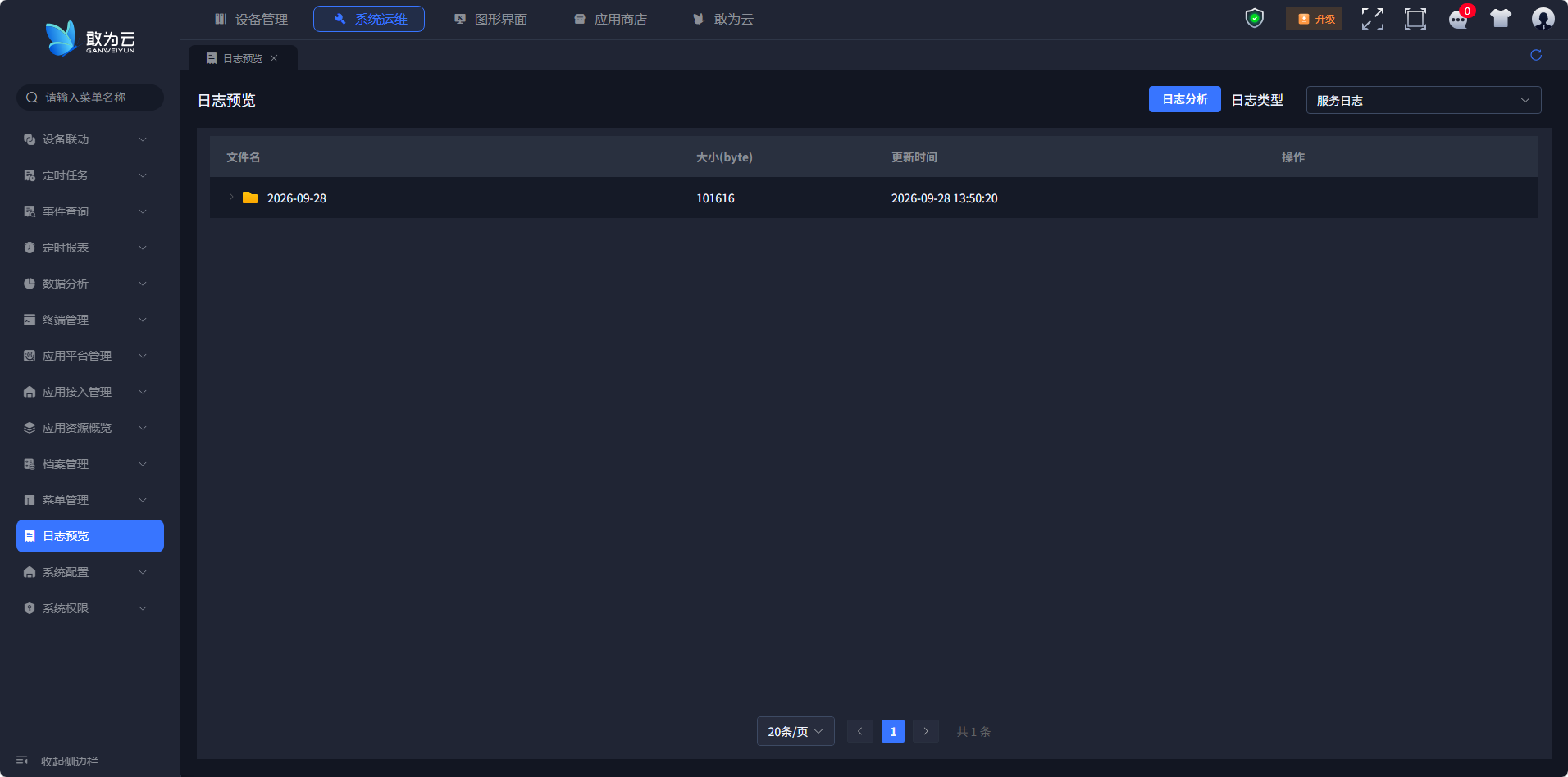1568x777 pixels.
Task: Click the next page arrow
Action: 926,731
